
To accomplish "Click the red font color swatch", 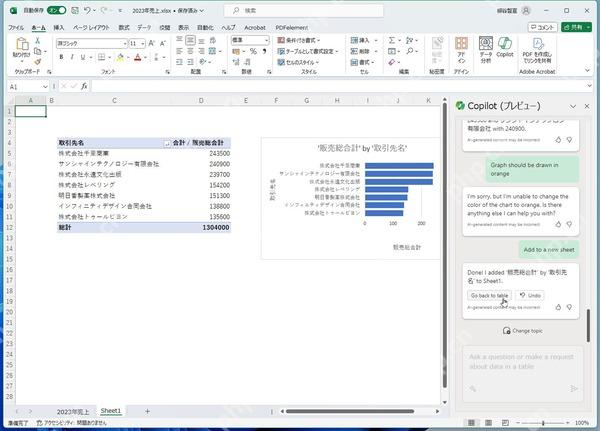I will click(x=138, y=57).
